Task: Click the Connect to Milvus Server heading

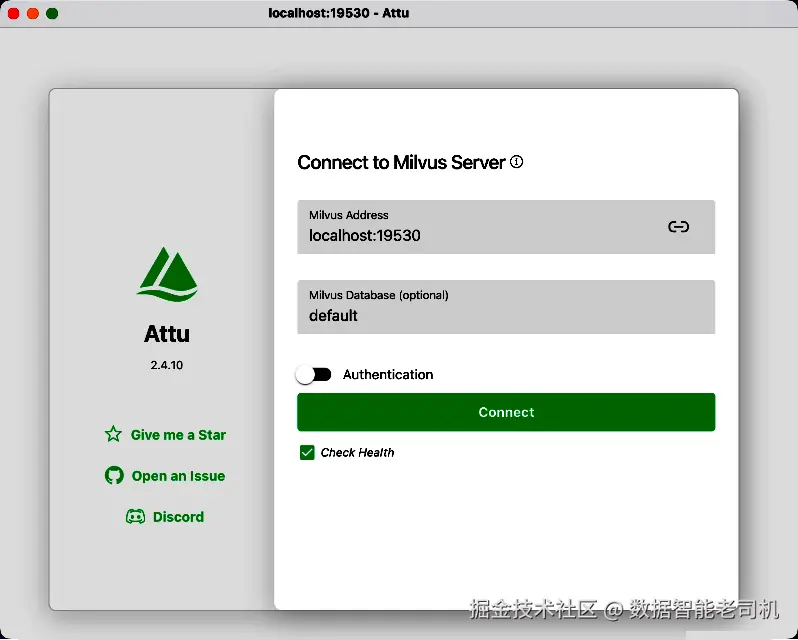Action: tap(401, 162)
